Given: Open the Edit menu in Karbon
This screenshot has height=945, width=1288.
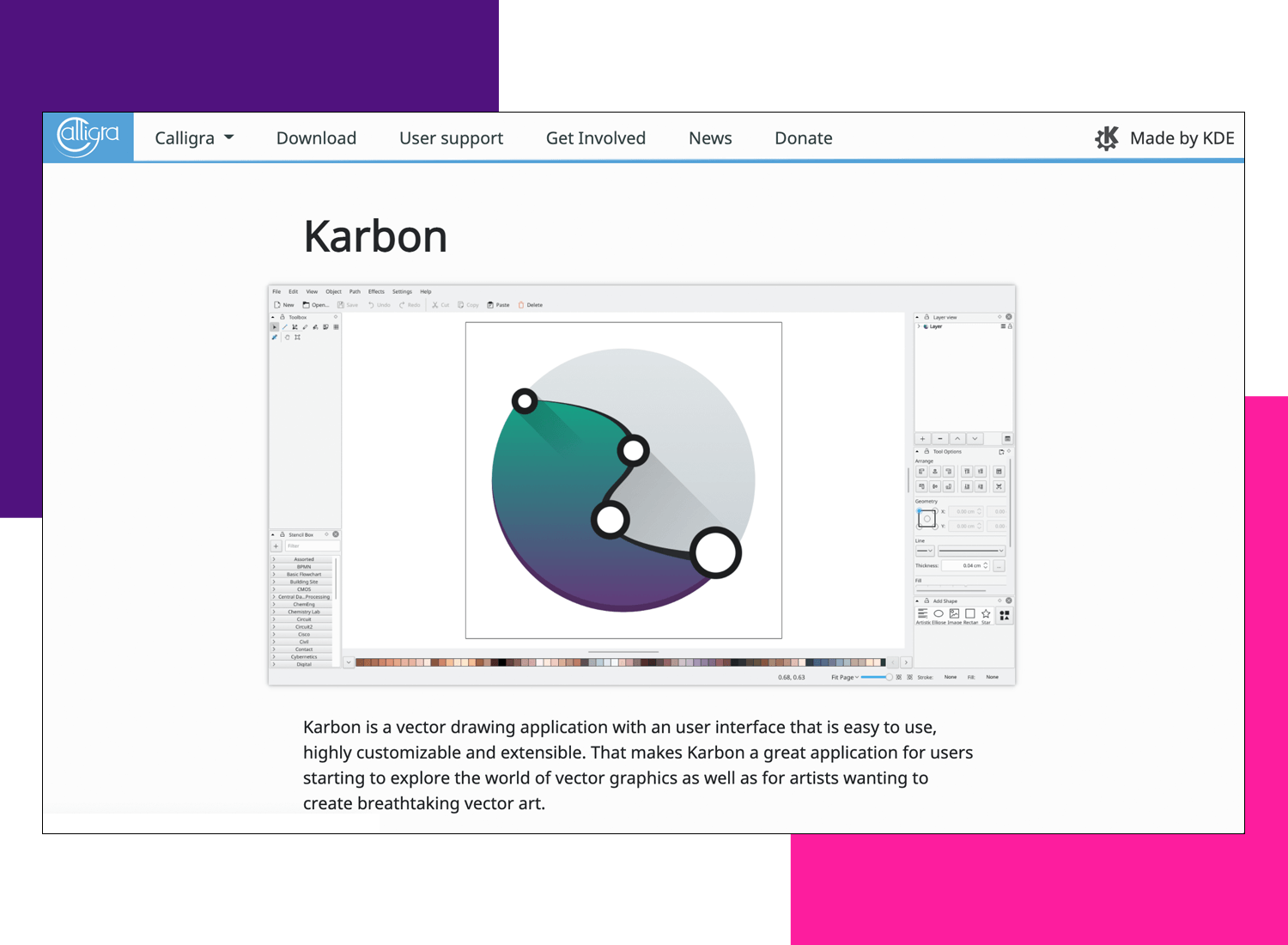Looking at the screenshot, I should (293, 291).
